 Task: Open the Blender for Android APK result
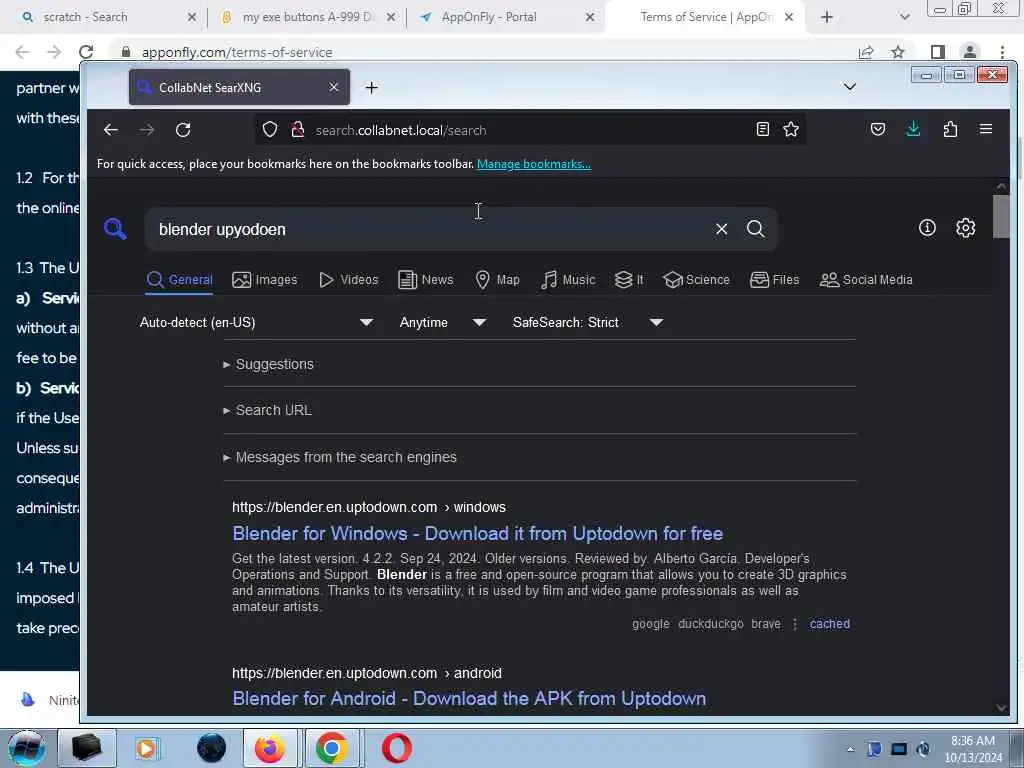coord(469,698)
